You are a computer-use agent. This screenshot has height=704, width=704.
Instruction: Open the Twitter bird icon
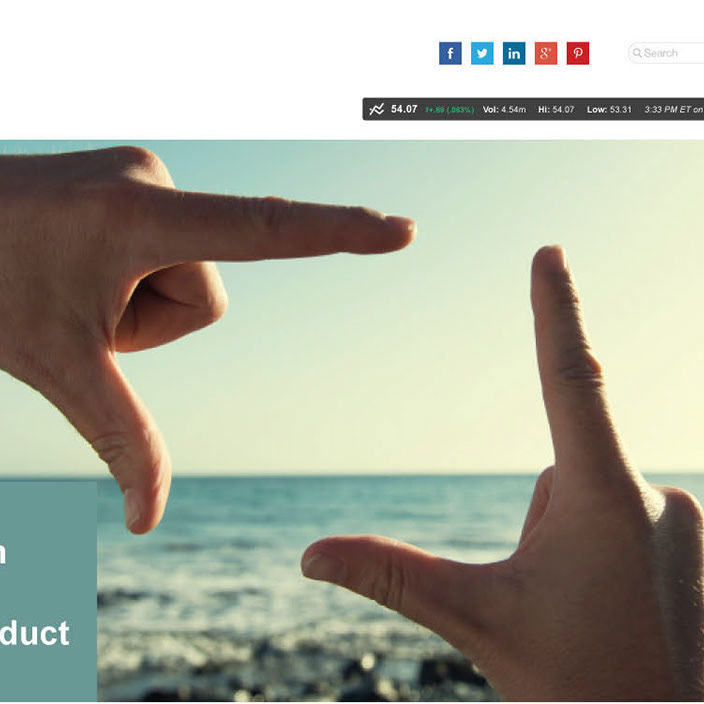(482, 53)
